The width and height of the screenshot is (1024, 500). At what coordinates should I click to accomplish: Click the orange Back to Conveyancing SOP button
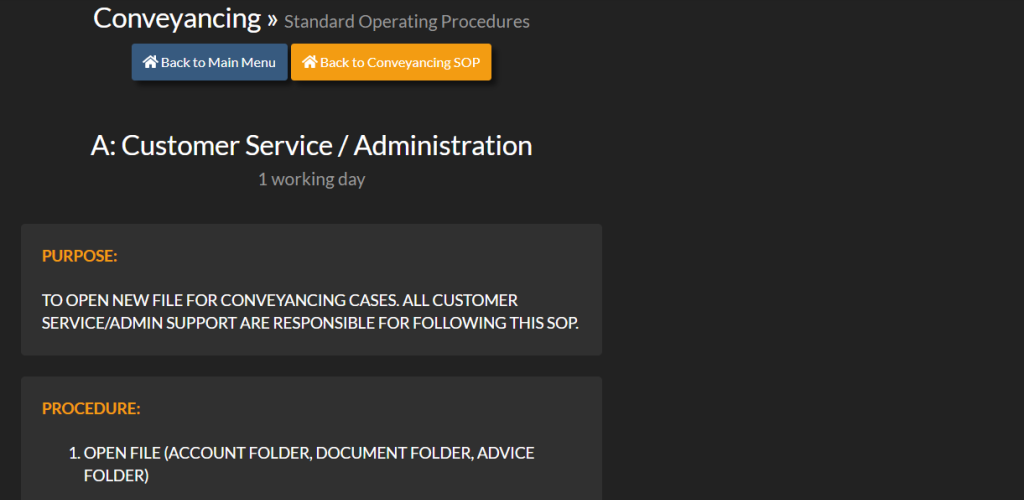tap(391, 62)
